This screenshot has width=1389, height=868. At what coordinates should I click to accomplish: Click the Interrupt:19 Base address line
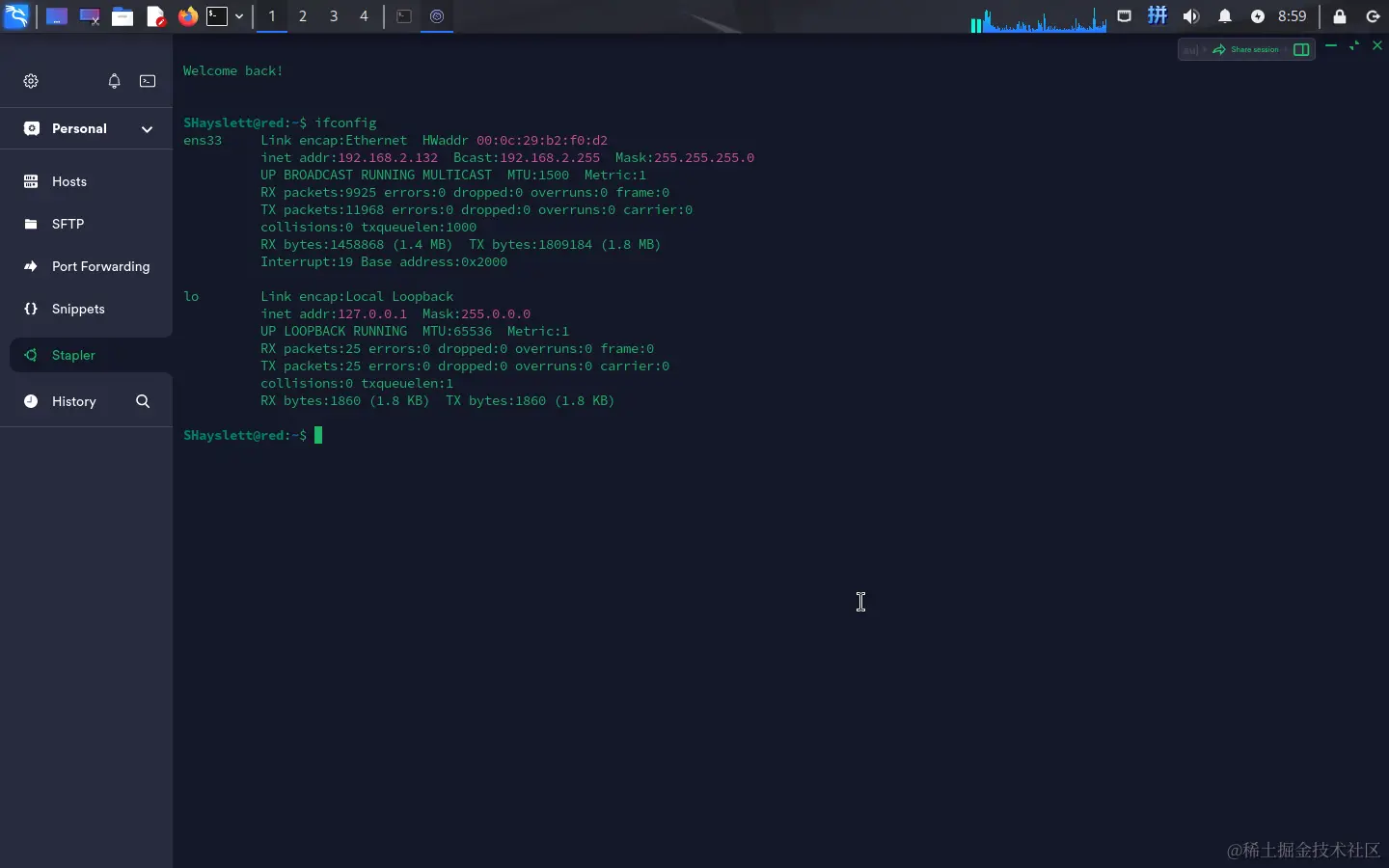384,261
